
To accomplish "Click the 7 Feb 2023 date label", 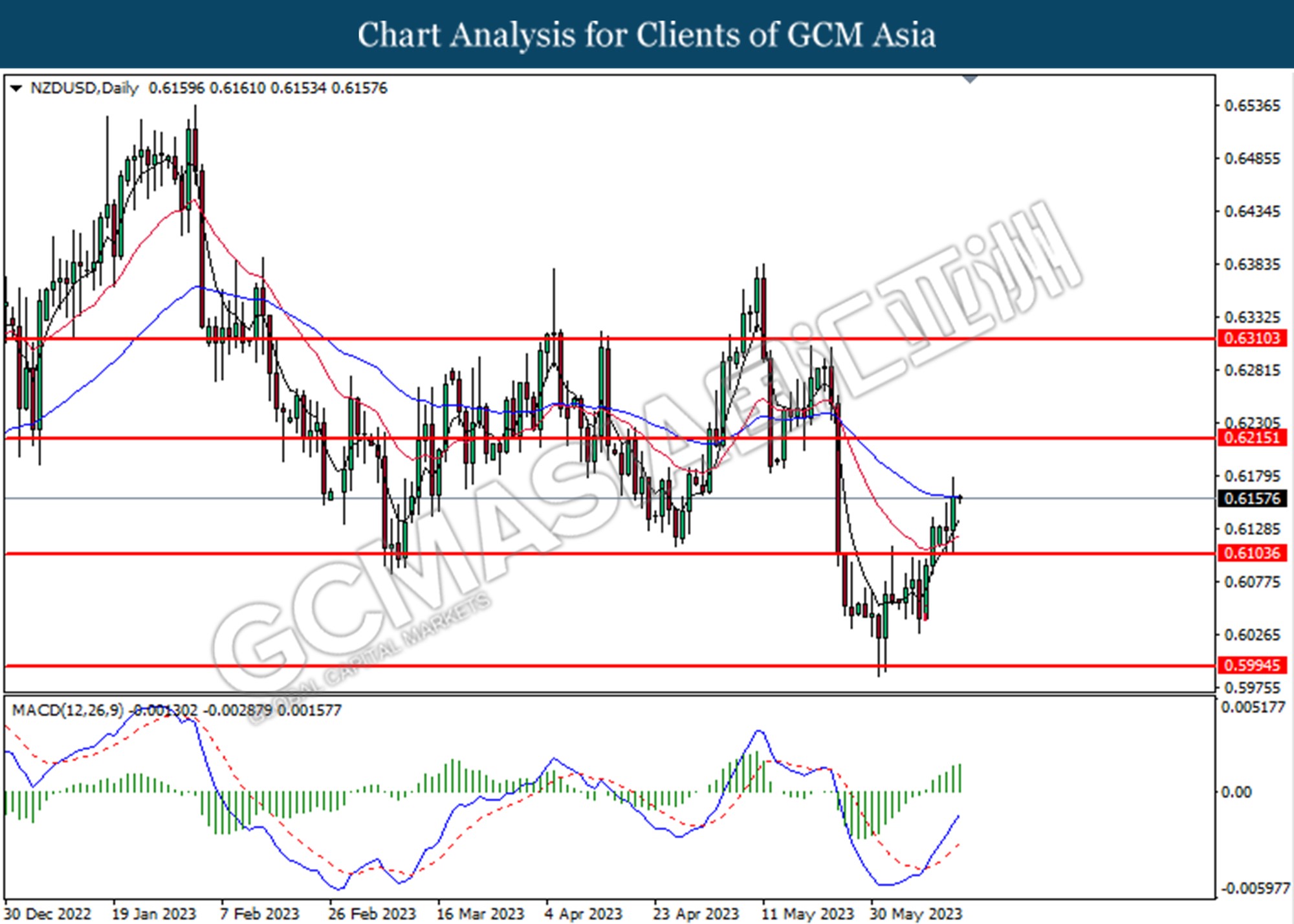I will (259, 914).
